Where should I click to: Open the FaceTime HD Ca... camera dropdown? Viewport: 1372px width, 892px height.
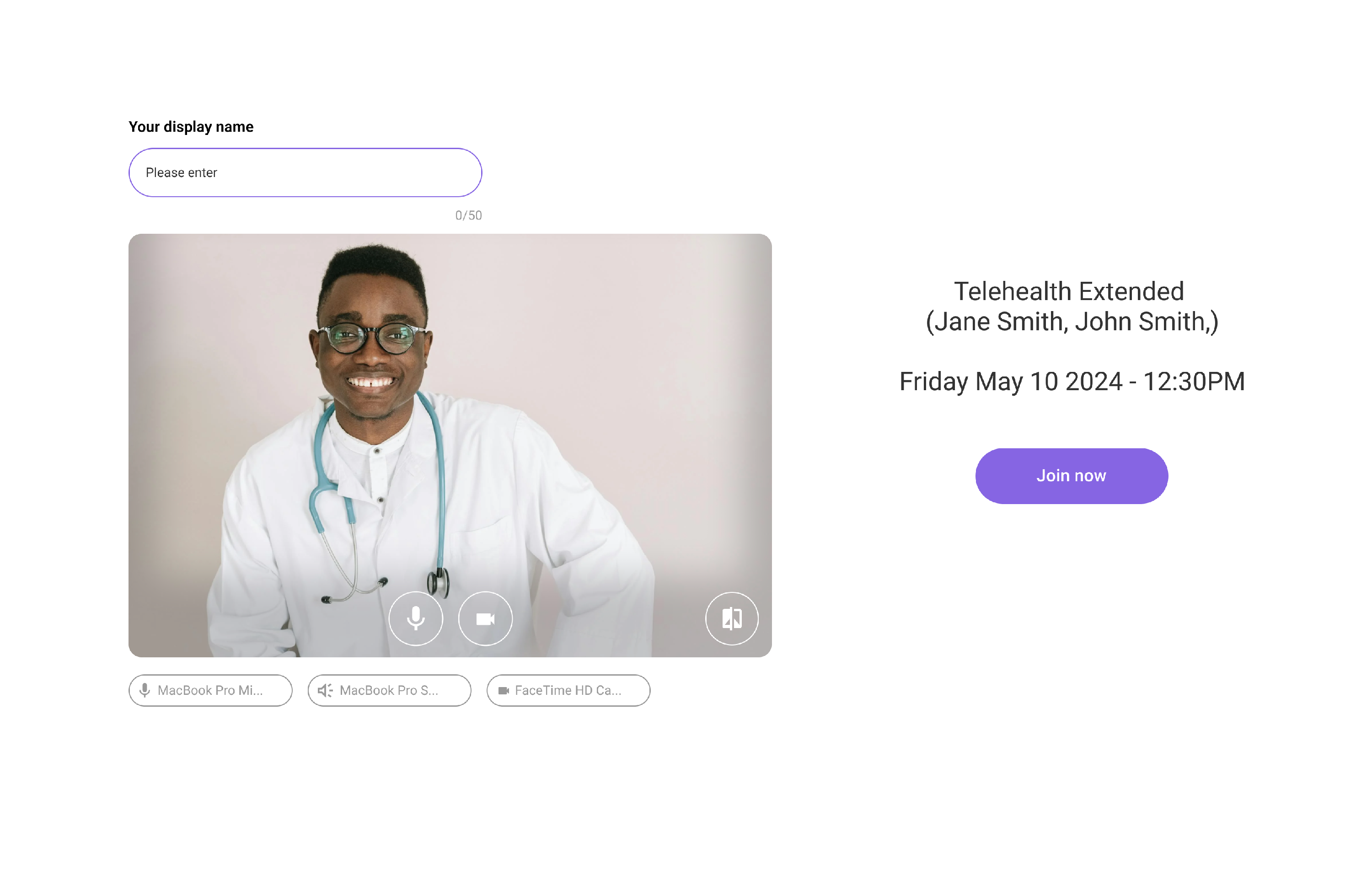pyautogui.click(x=568, y=690)
